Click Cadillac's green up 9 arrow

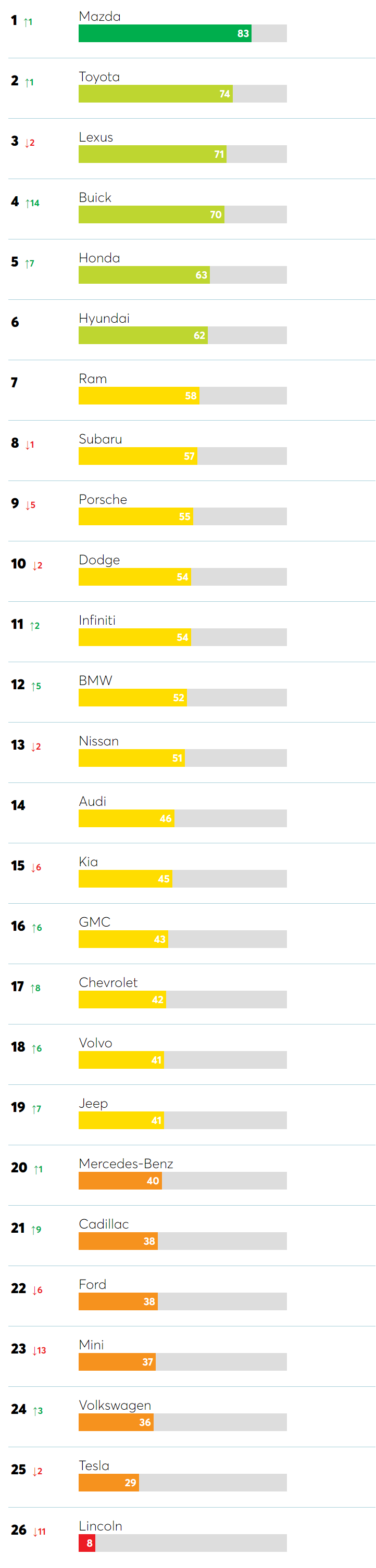coord(36,1229)
